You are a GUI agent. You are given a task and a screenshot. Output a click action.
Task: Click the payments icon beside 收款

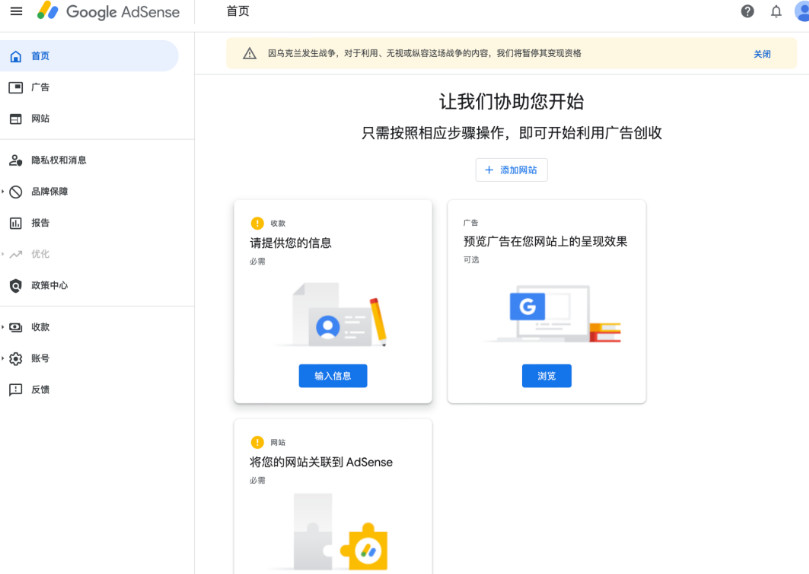tap(16, 327)
